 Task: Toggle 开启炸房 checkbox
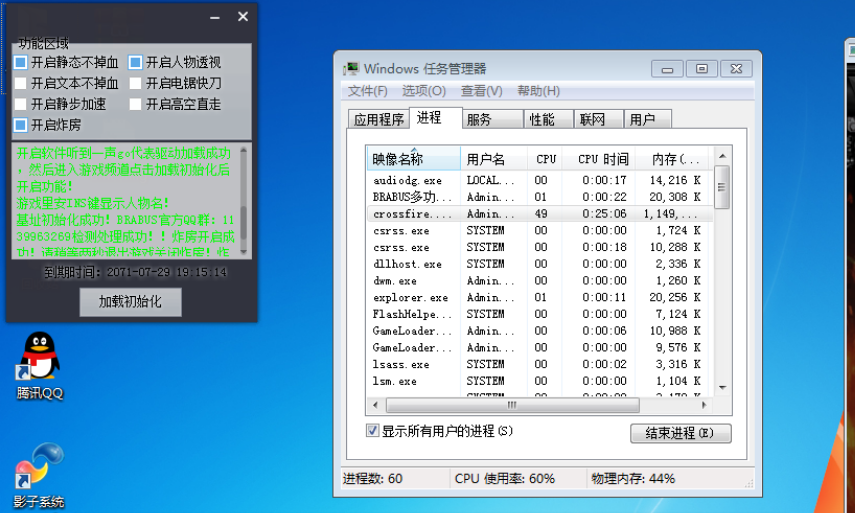click(20, 125)
